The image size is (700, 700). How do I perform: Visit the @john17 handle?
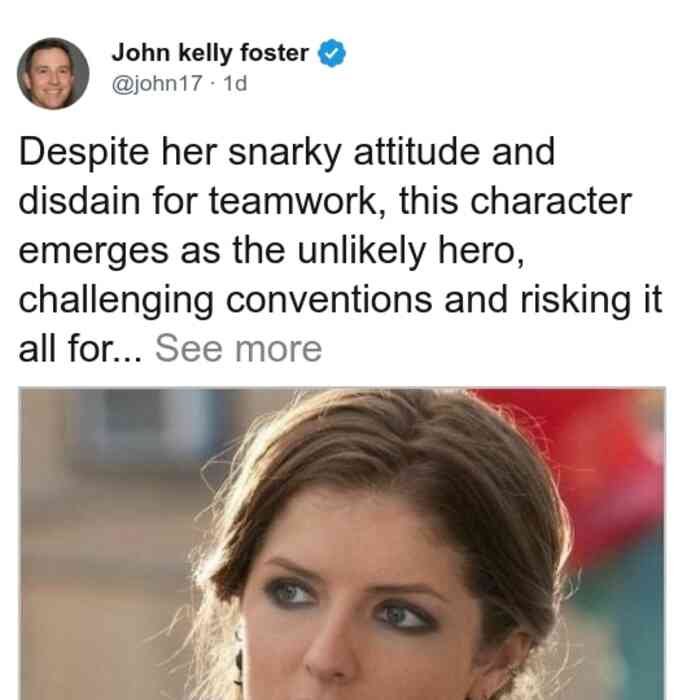pos(157,83)
